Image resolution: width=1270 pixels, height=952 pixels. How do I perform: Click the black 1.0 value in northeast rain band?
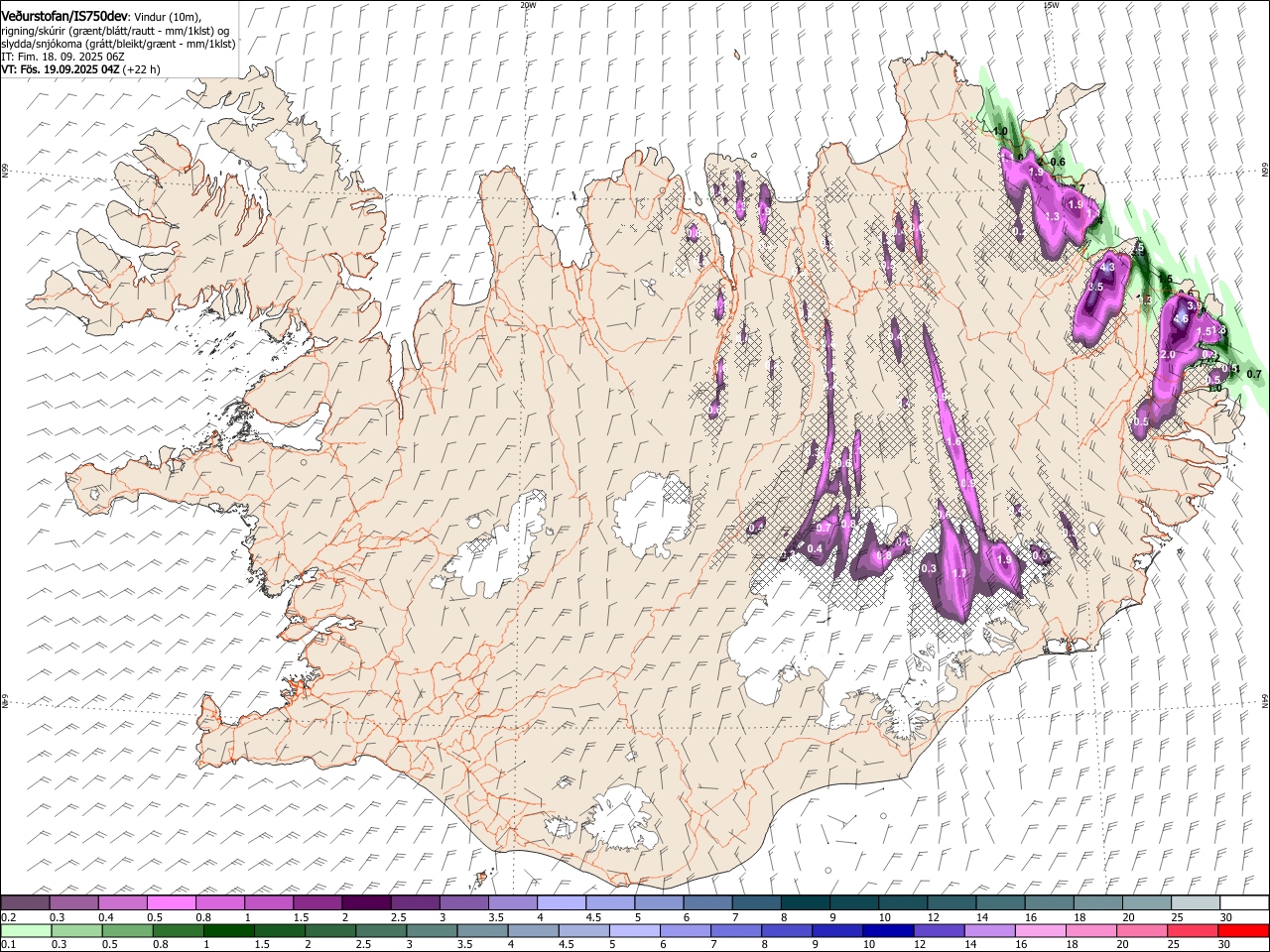click(x=1000, y=131)
